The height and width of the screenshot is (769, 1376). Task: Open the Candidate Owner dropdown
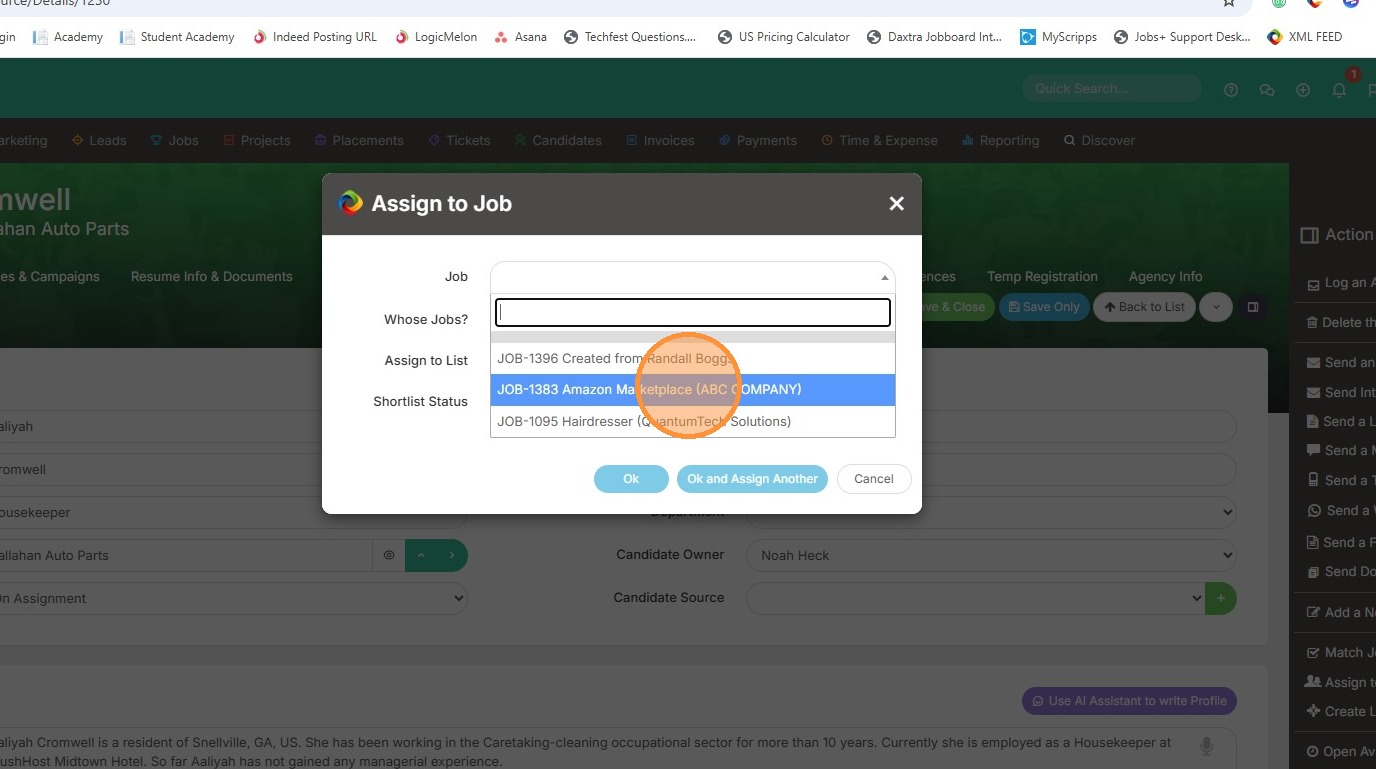click(991, 555)
